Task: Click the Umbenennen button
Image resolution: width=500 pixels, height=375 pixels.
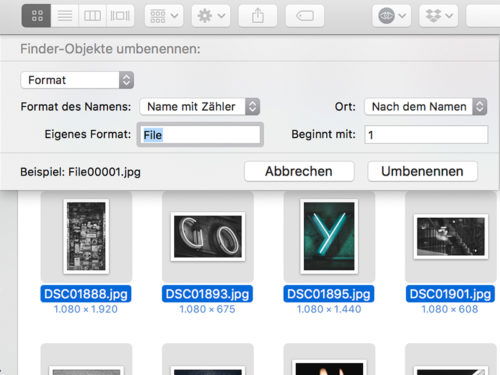Action: 422,171
